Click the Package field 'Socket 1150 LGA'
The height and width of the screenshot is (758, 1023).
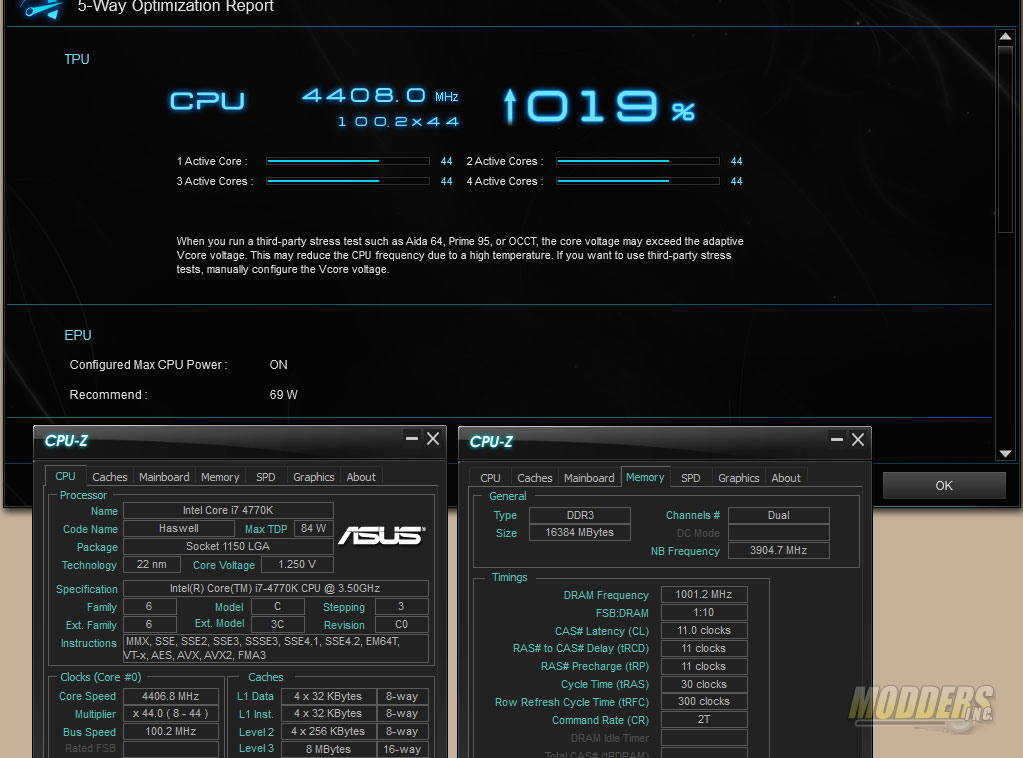(228, 546)
